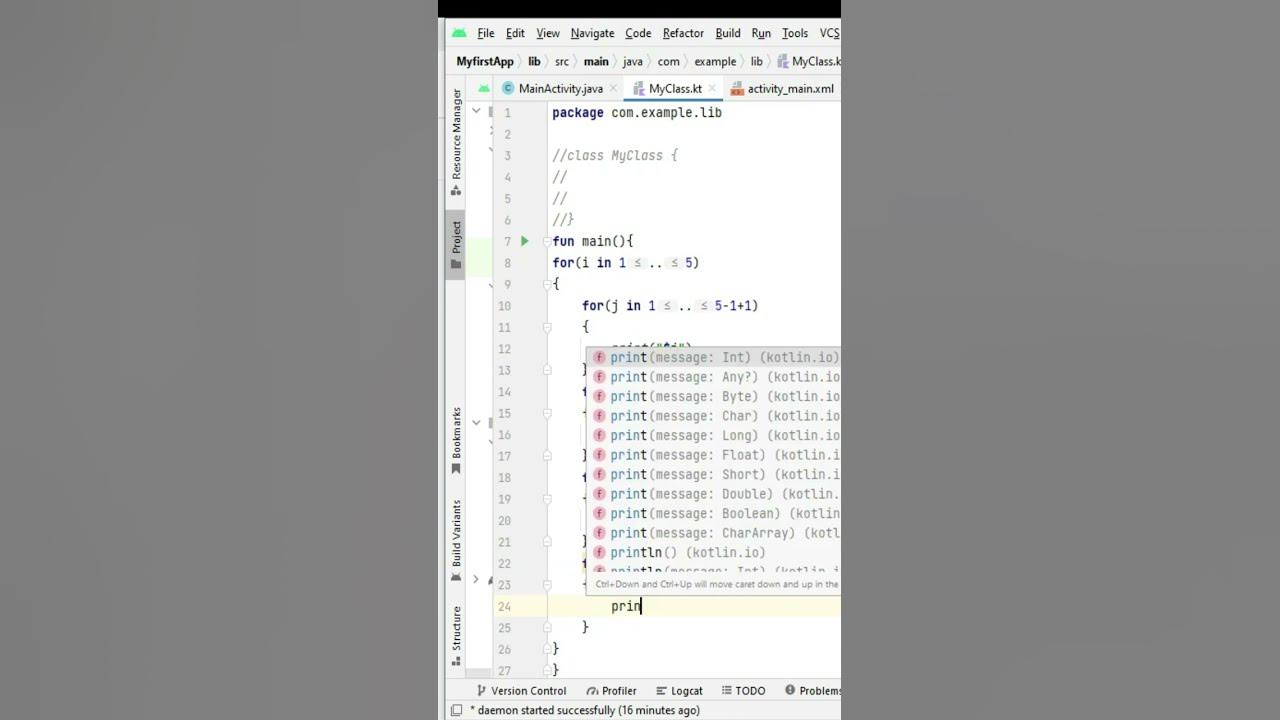This screenshot has width=1280, height=720.
Task: Click the 'daemon started successfully' status message
Action: pyautogui.click(x=585, y=710)
